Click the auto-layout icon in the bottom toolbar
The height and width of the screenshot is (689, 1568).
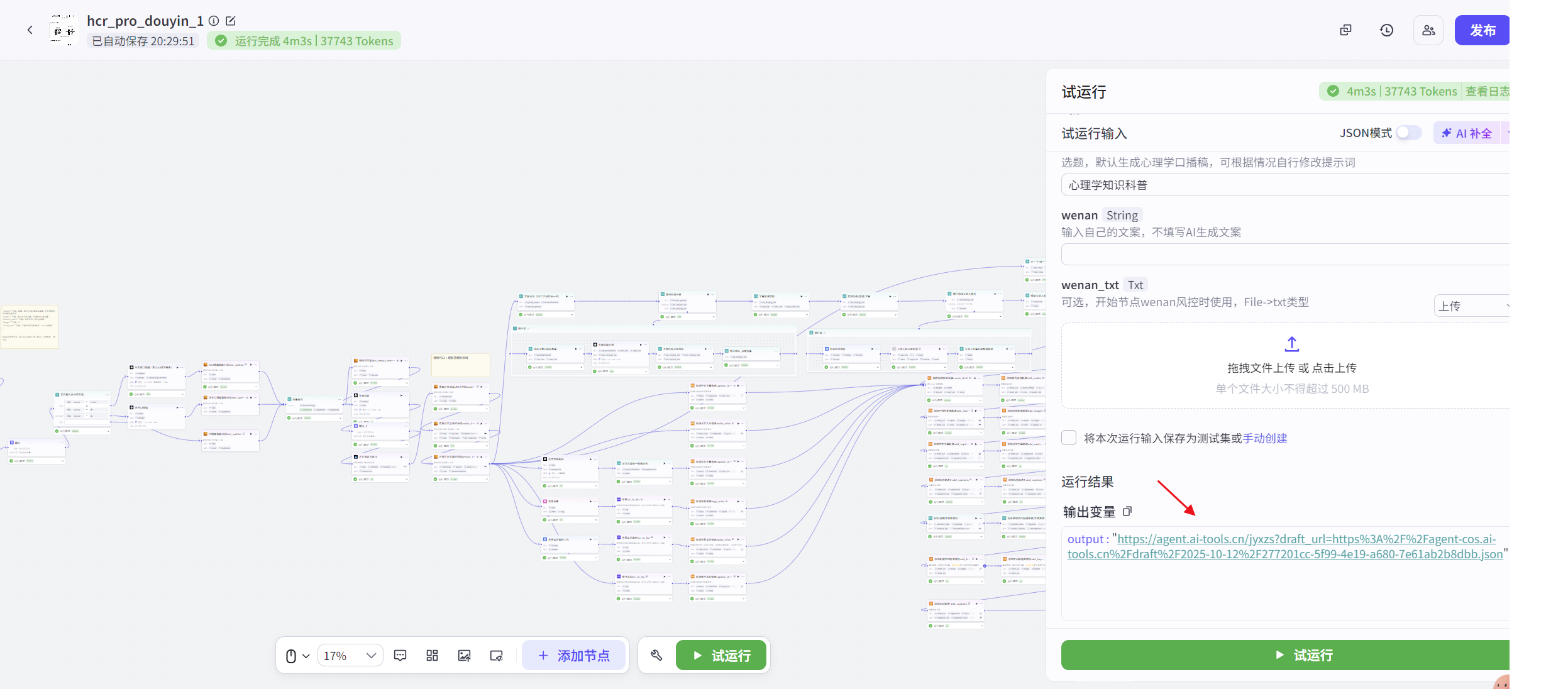[x=432, y=655]
